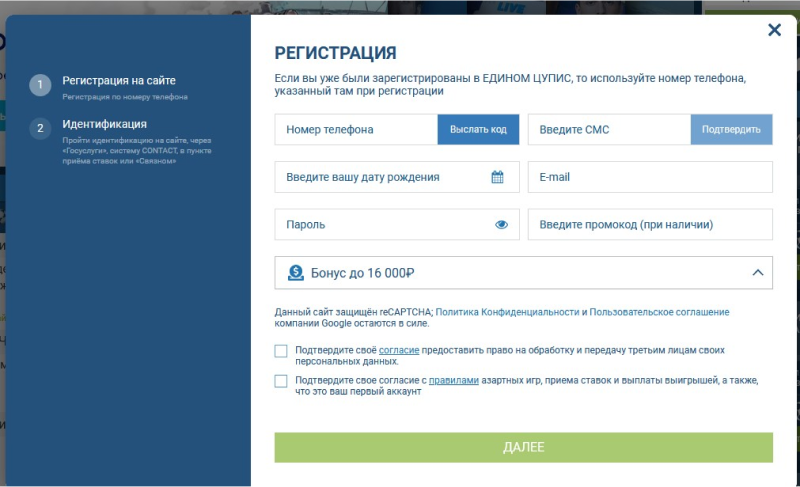This screenshot has height=487, width=800.
Task: Select step 2 circle icon in sidebar
Action: (40, 129)
